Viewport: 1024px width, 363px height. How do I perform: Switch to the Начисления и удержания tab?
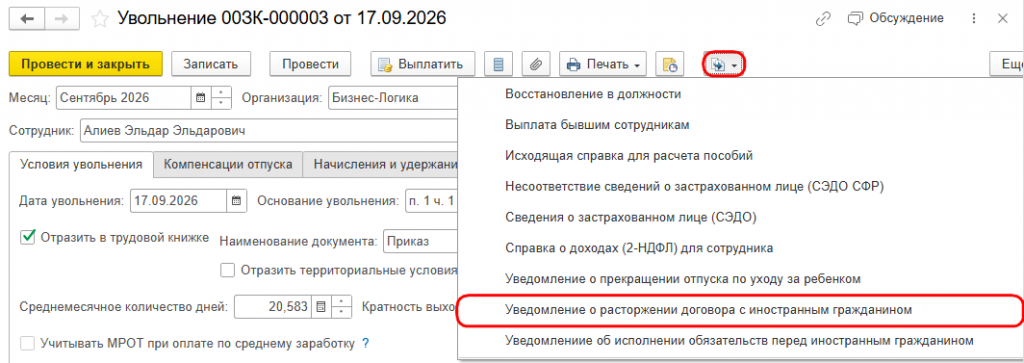(381, 165)
